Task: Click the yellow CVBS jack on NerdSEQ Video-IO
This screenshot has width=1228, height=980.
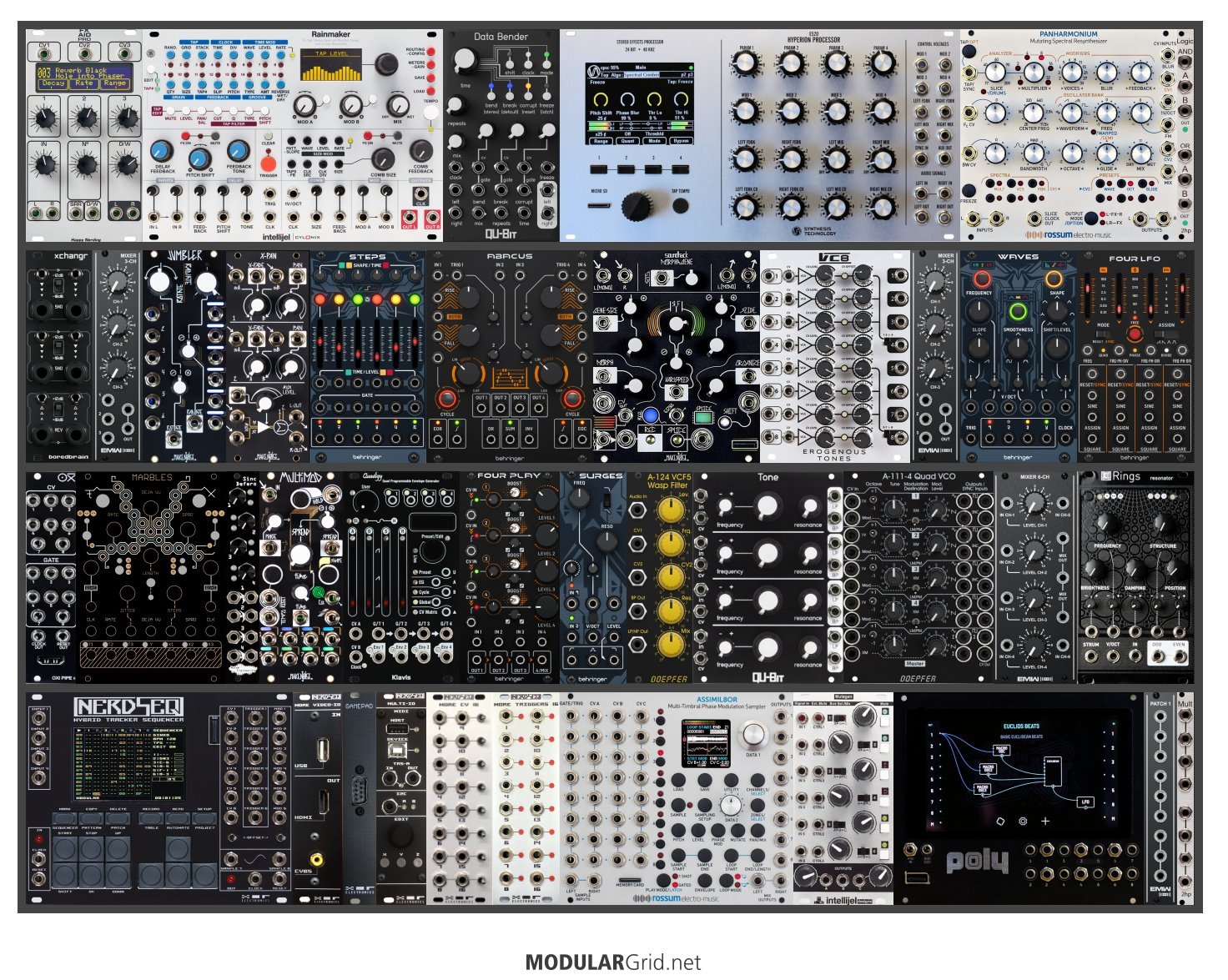Action: point(316,858)
